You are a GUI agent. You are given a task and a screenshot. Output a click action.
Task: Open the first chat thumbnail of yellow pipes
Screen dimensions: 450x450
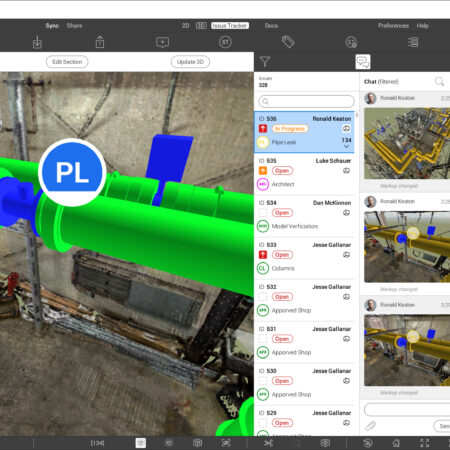407,143
